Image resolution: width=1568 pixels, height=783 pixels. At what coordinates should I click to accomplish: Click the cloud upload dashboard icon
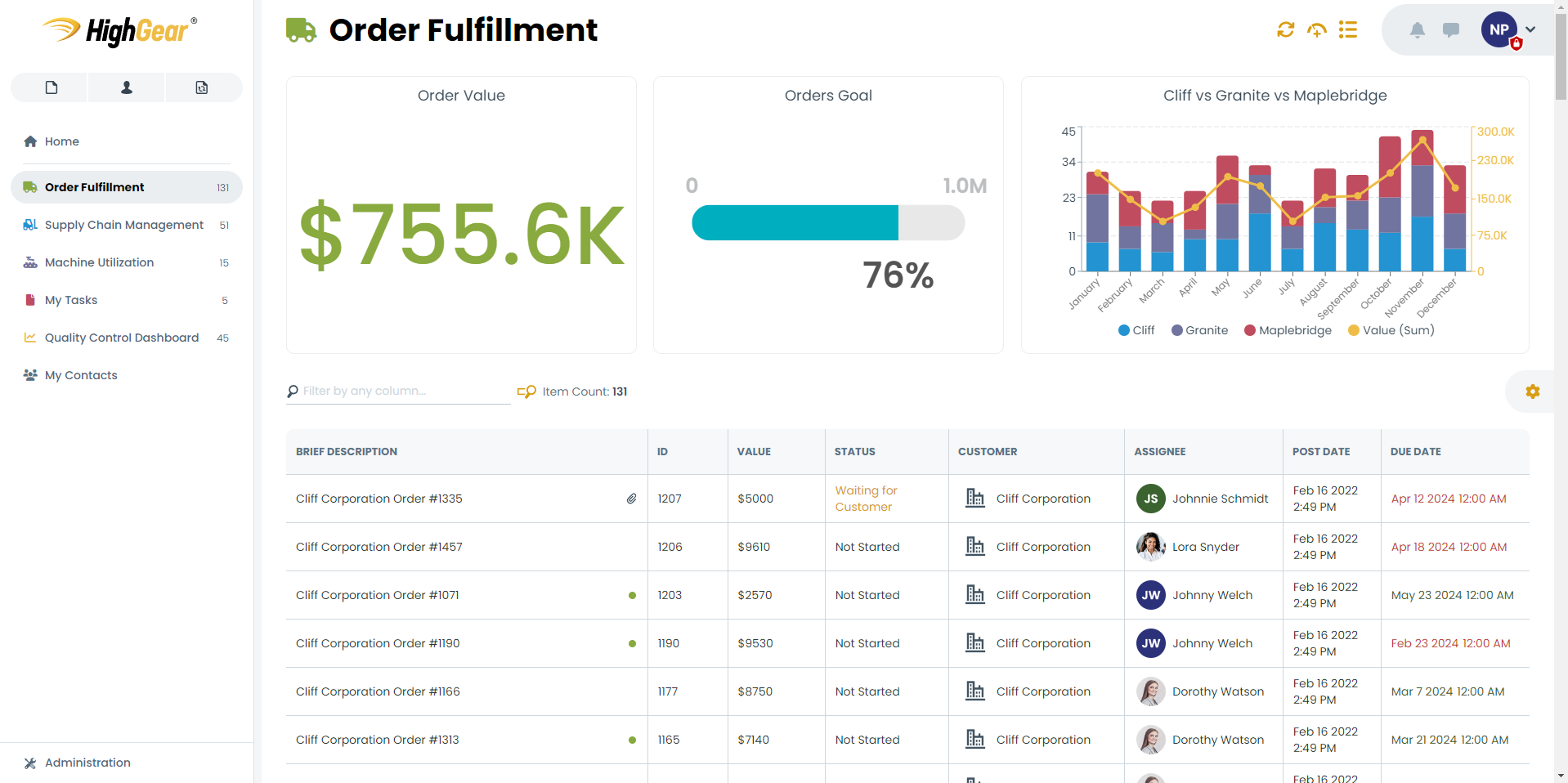coord(1317,30)
